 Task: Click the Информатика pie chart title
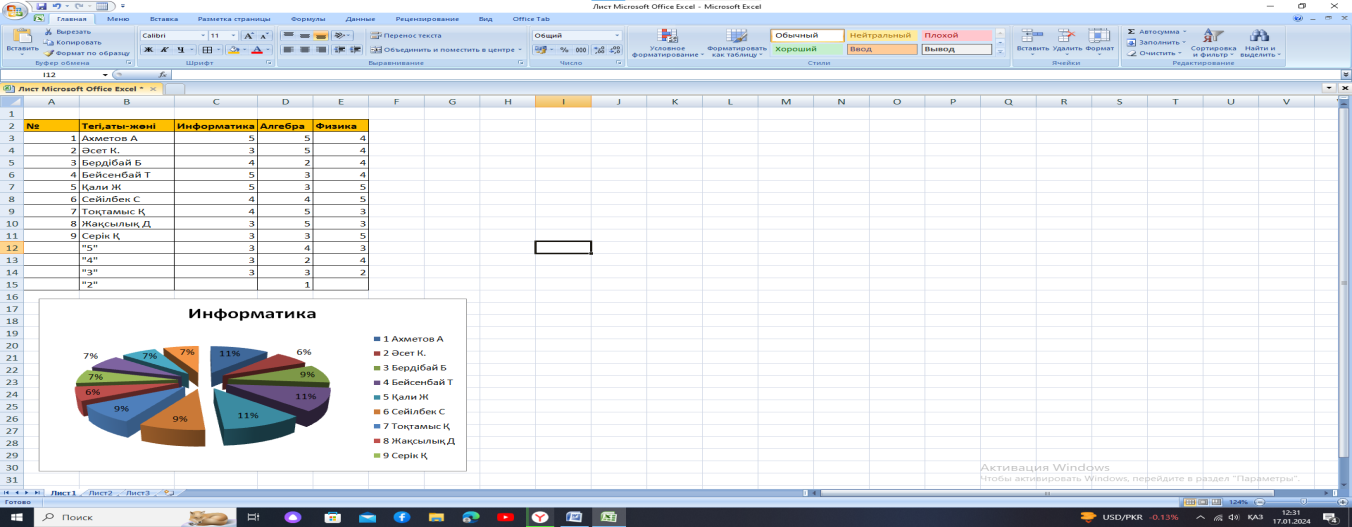click(x=253, y=314)
